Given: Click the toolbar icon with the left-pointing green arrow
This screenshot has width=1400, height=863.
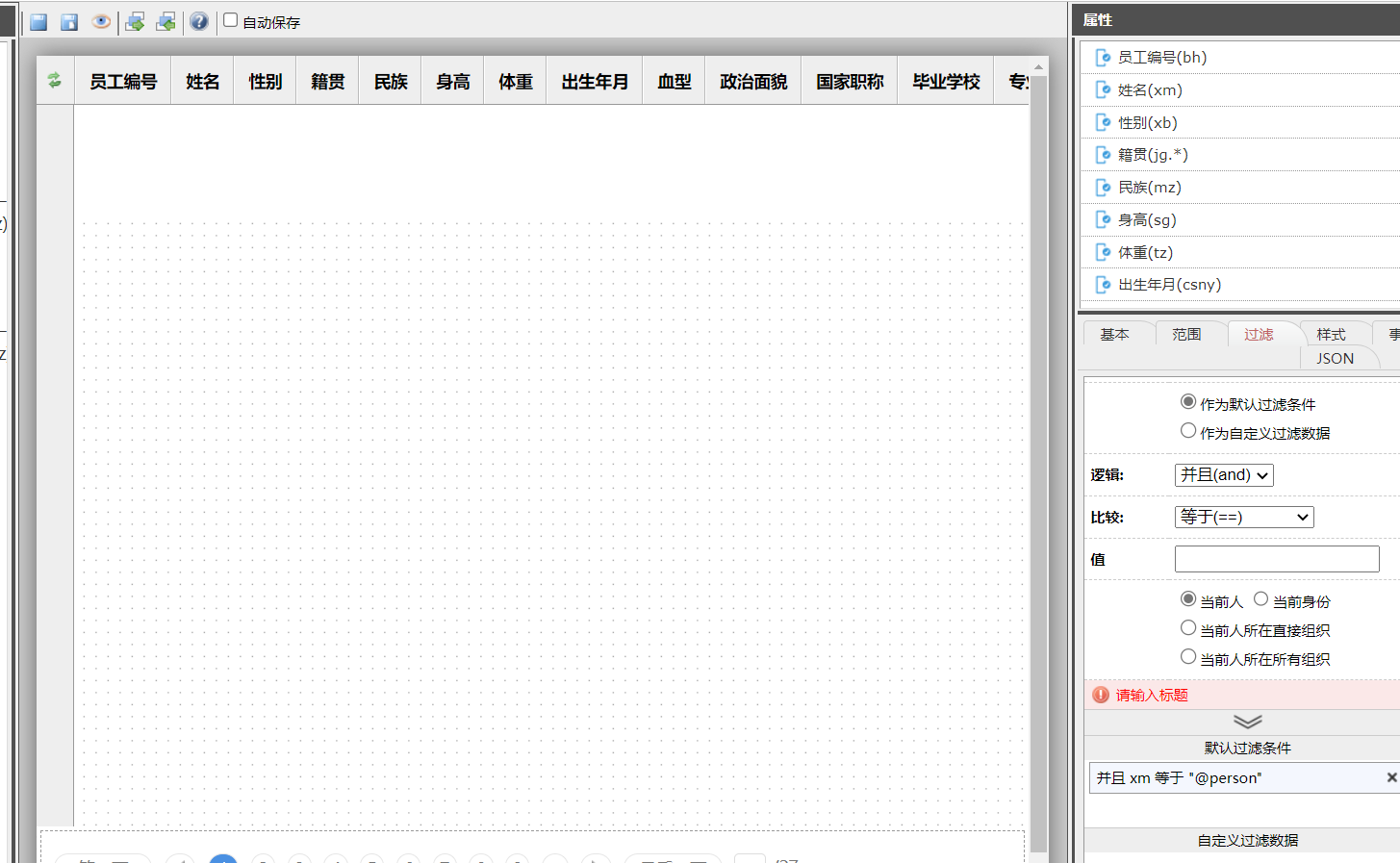Looking at the screenshot, I should click(165, 21).
